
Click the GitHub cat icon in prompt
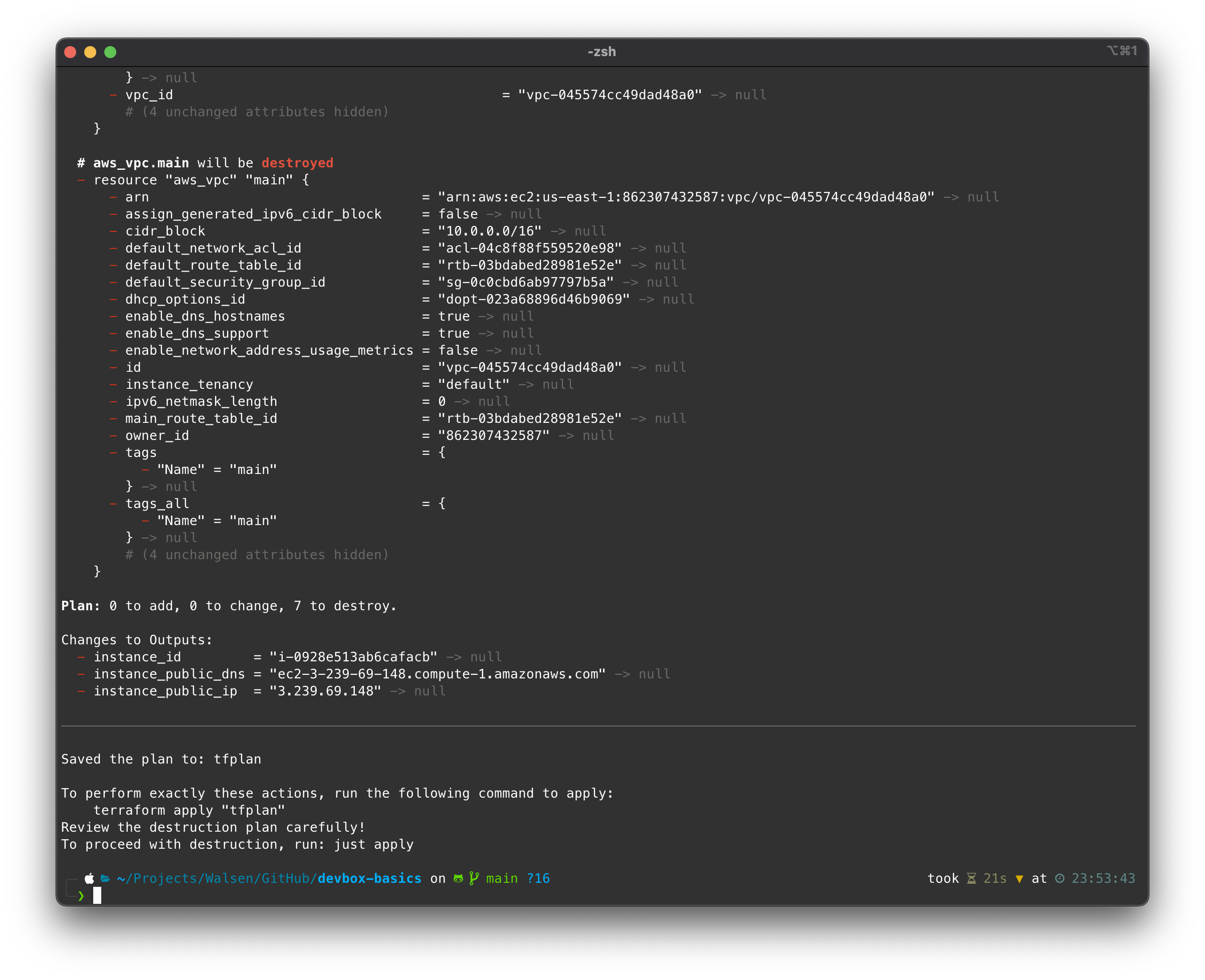point(459,878)
